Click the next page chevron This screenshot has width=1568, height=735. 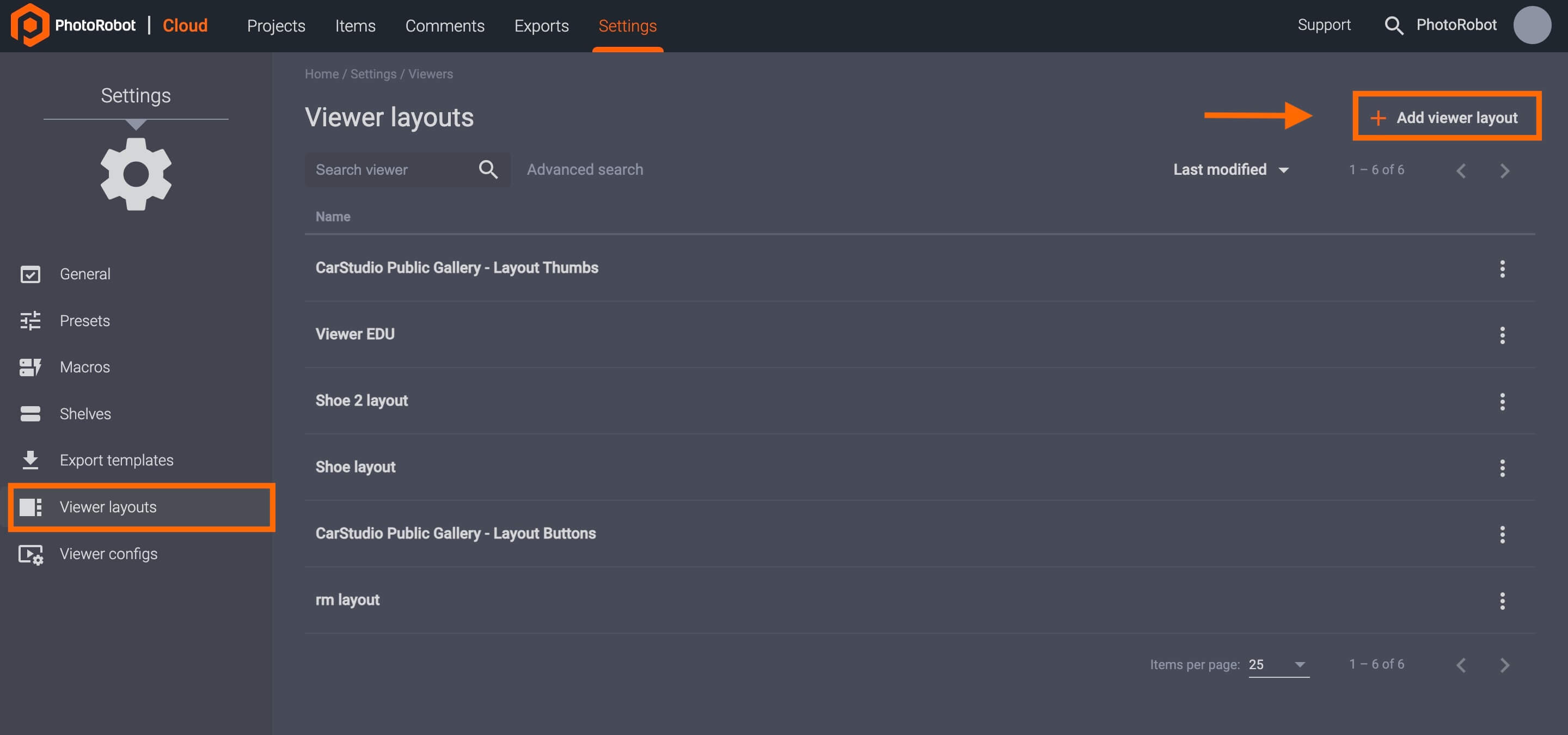point(1505,170)
